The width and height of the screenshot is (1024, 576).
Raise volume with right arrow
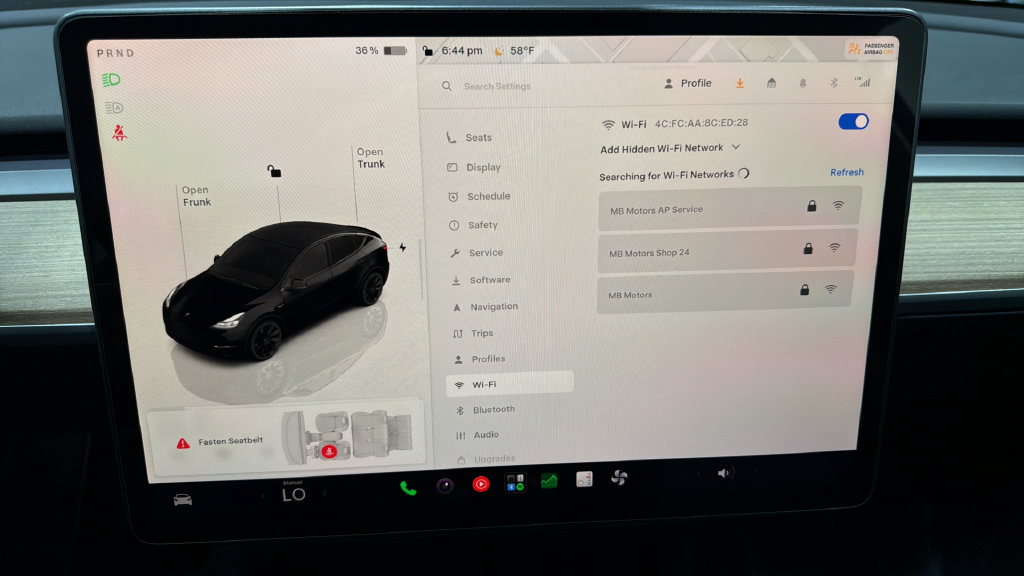click(756, 472)
